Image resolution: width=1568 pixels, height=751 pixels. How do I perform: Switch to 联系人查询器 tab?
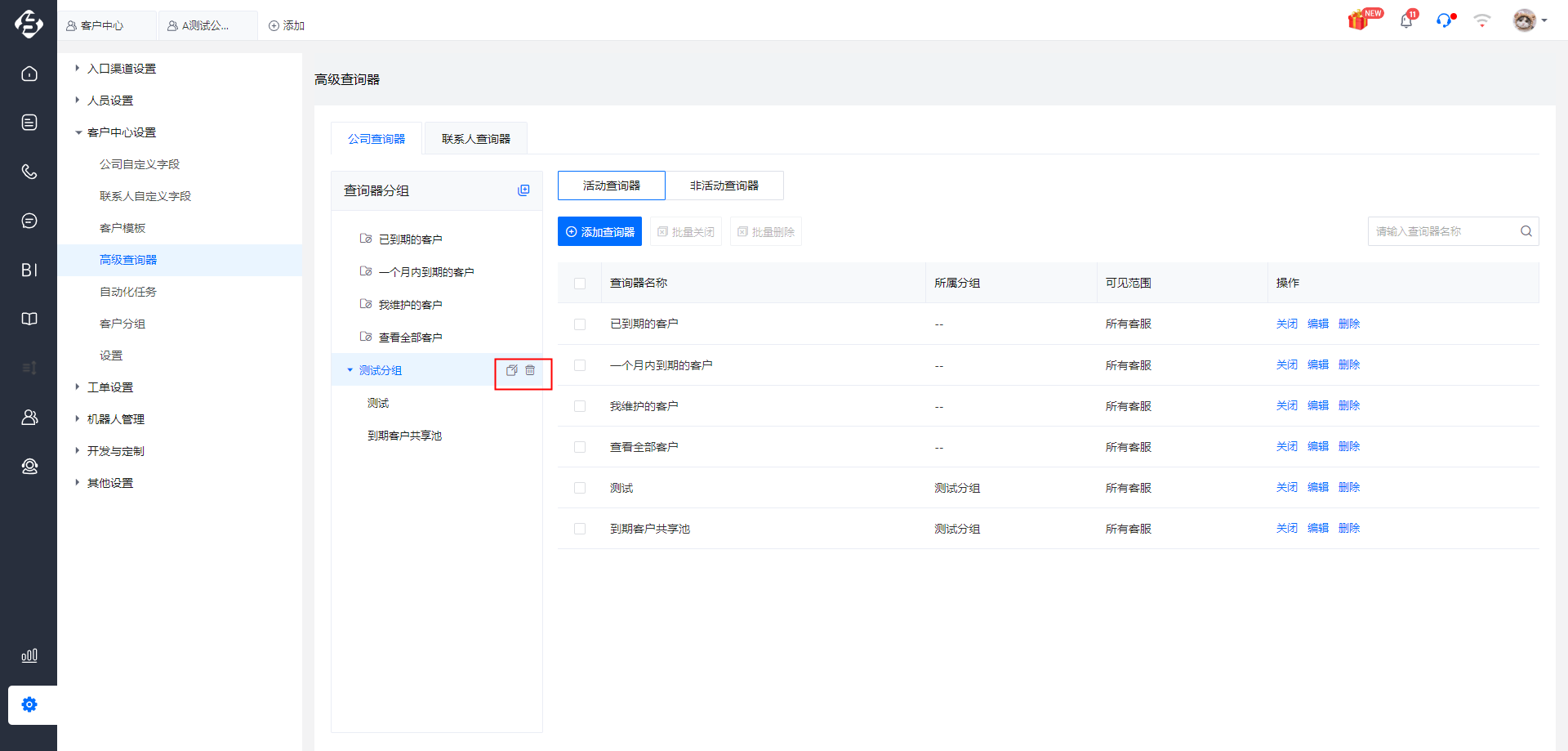(x=476, y=139)
